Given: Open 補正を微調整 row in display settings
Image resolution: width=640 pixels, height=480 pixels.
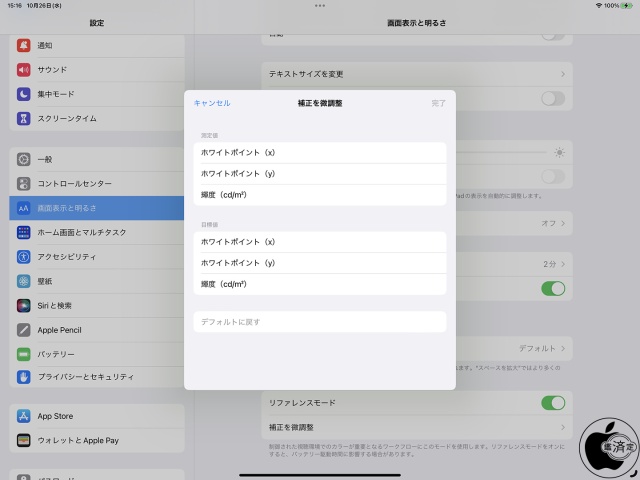Looking at the screenshot, I should pos(417,427).
